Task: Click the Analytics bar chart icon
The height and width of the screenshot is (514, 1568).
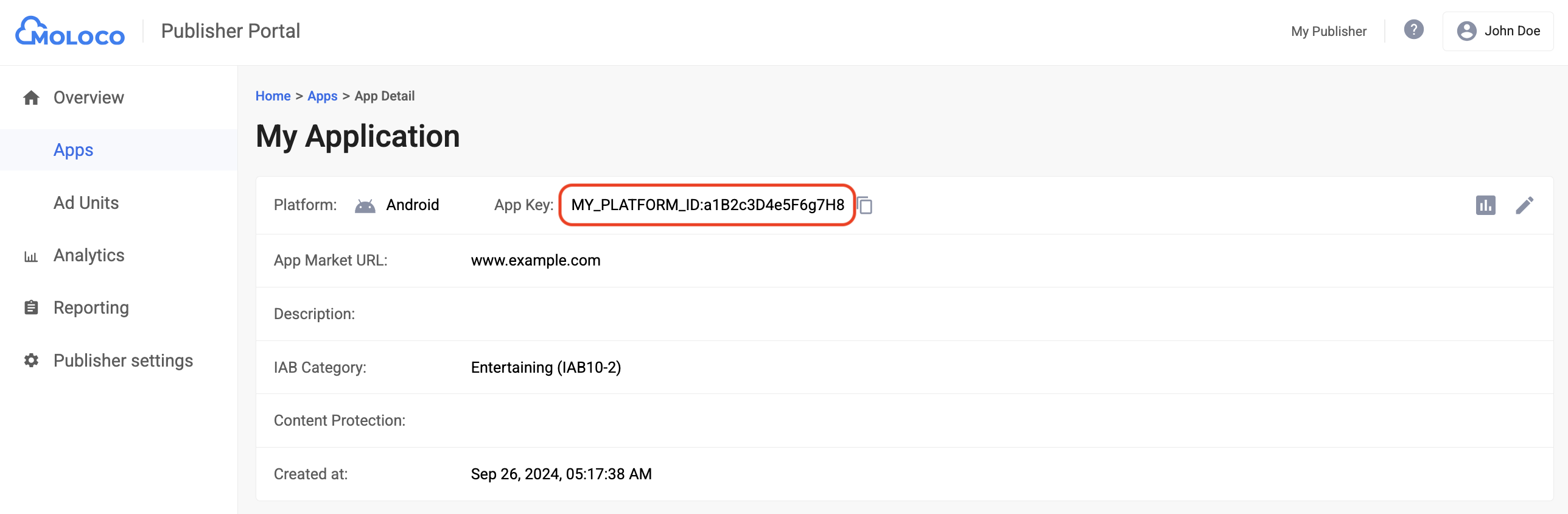Action: (x=31, y=256)
